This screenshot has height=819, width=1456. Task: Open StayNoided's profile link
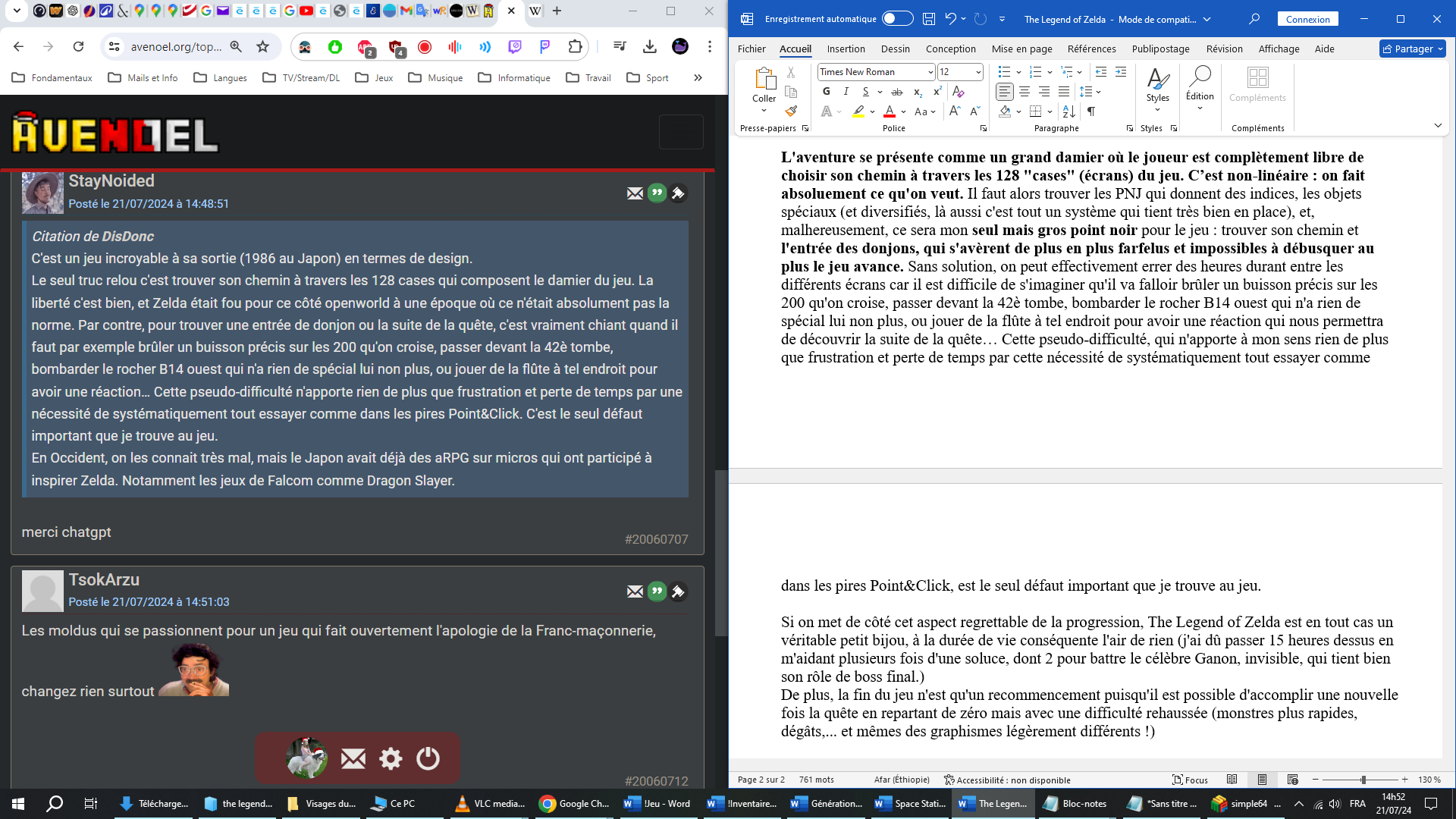click(x=111, y=180)
